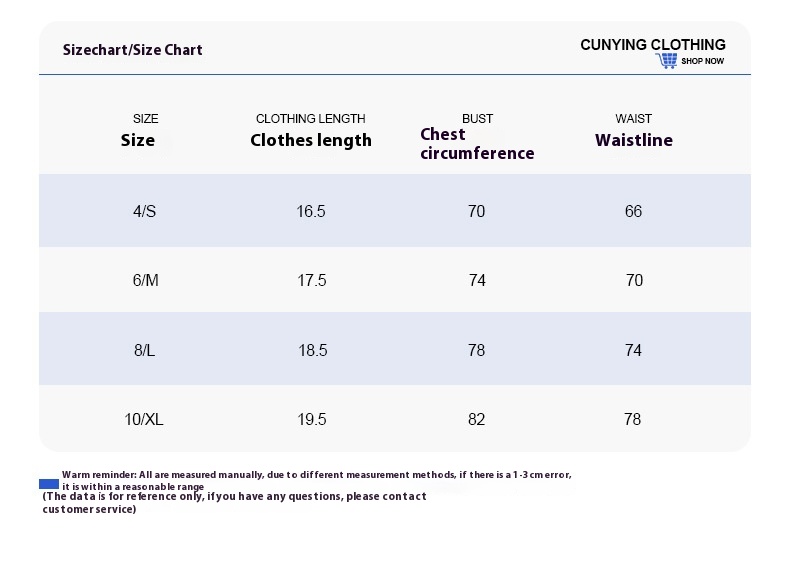The width and height of the screenshot is (790, 564).
Task: Click the bust value 74
Action: click(x=477, y=280)
